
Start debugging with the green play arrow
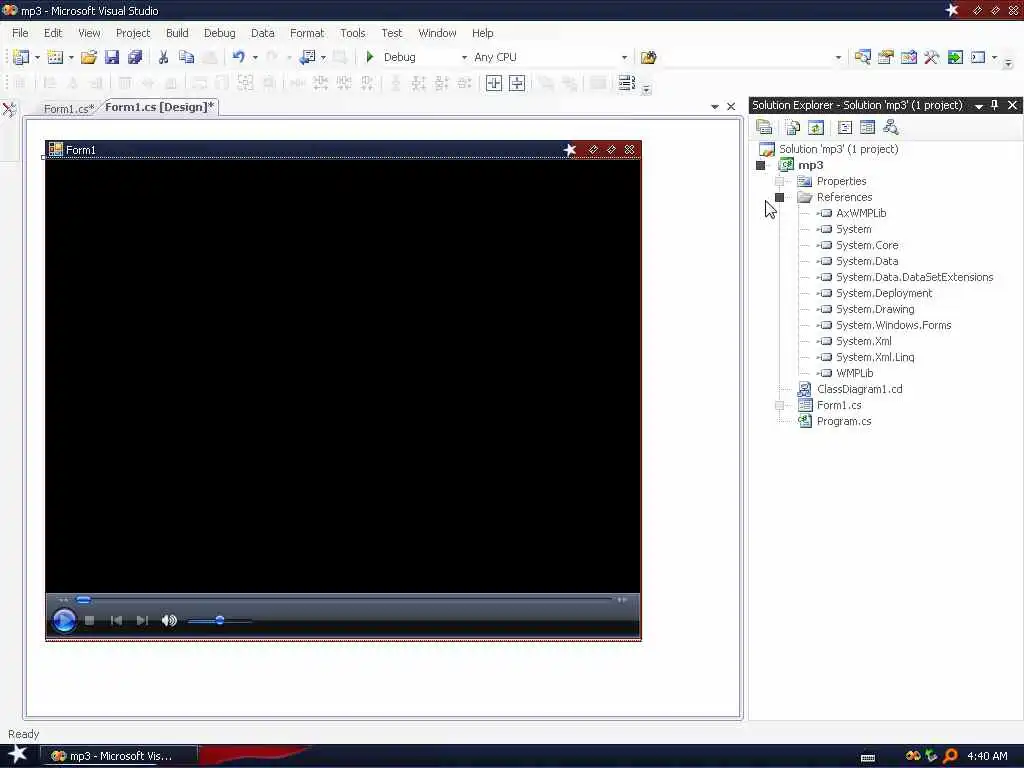click(x=370, y=57)
